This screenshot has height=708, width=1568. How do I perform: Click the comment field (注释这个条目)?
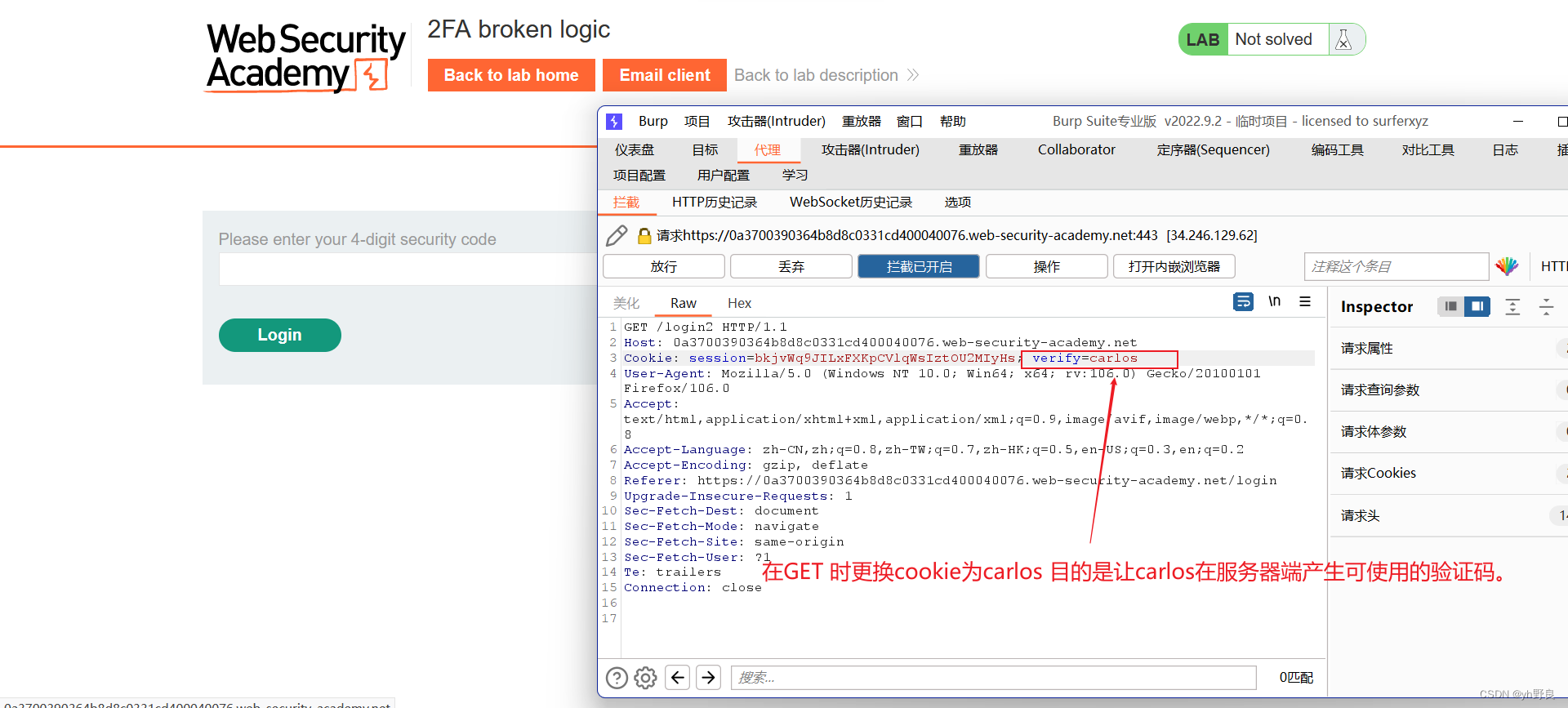(1396, 266)
